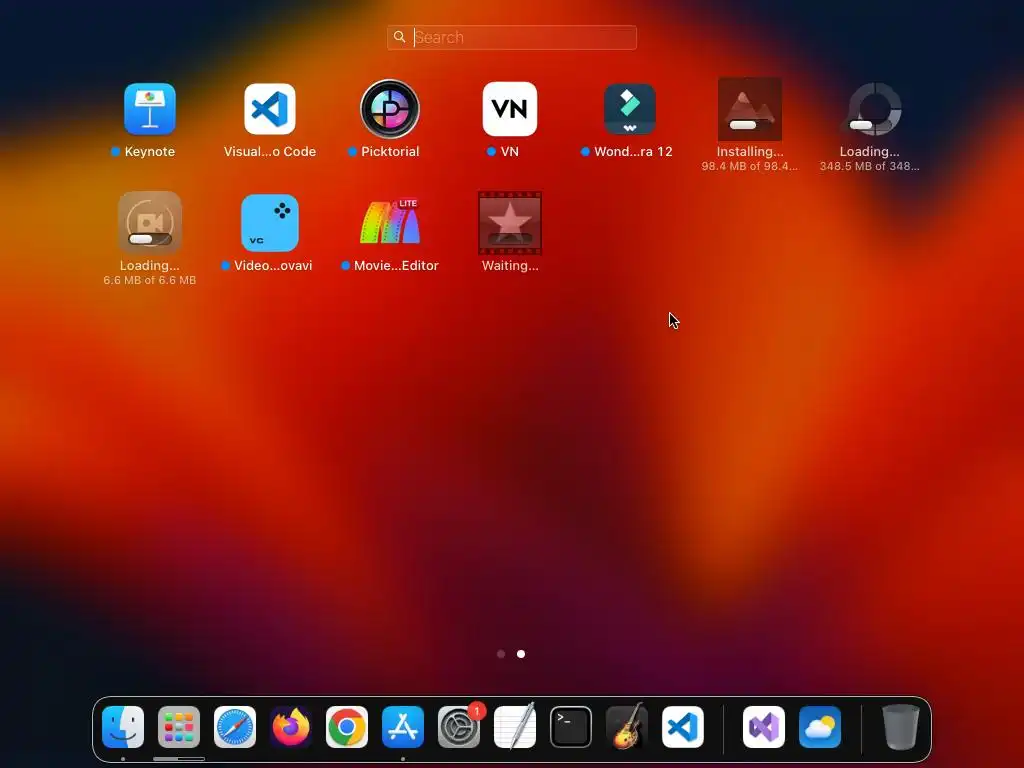
Task: Open TextEdit from the Dock
Action: (x=515, y=727)
